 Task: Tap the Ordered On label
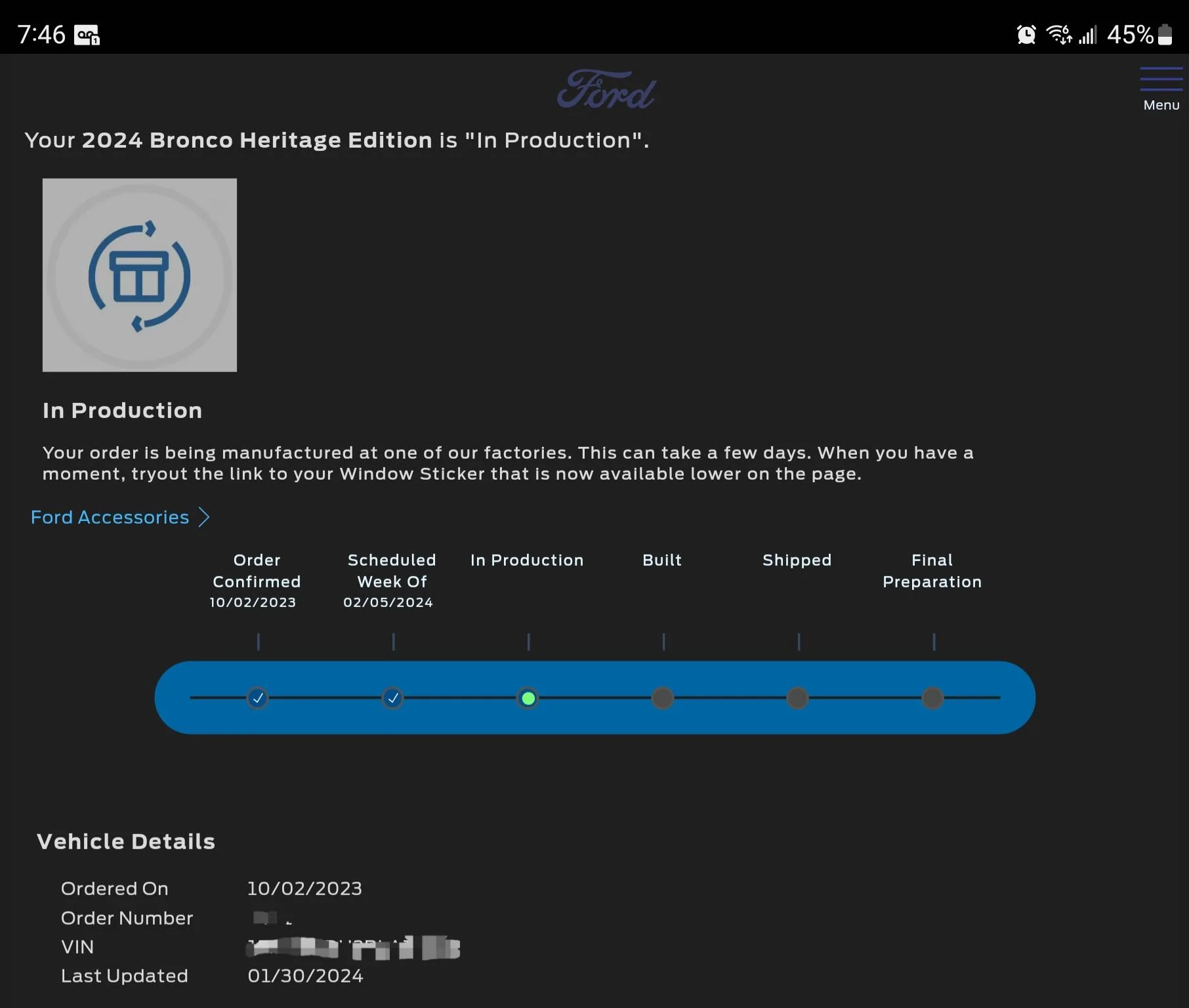click(x=115, y=889)
